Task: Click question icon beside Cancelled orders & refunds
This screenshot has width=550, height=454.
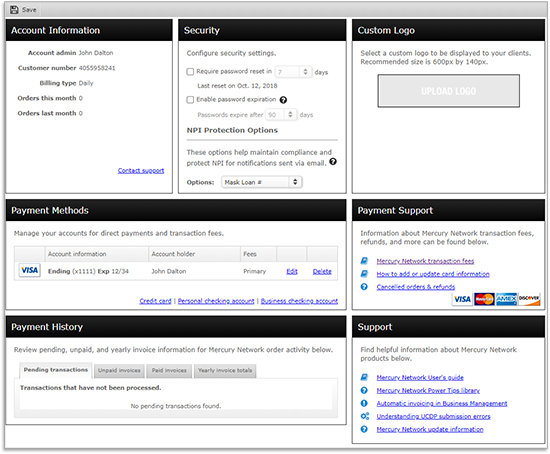Action: point(364,287)
